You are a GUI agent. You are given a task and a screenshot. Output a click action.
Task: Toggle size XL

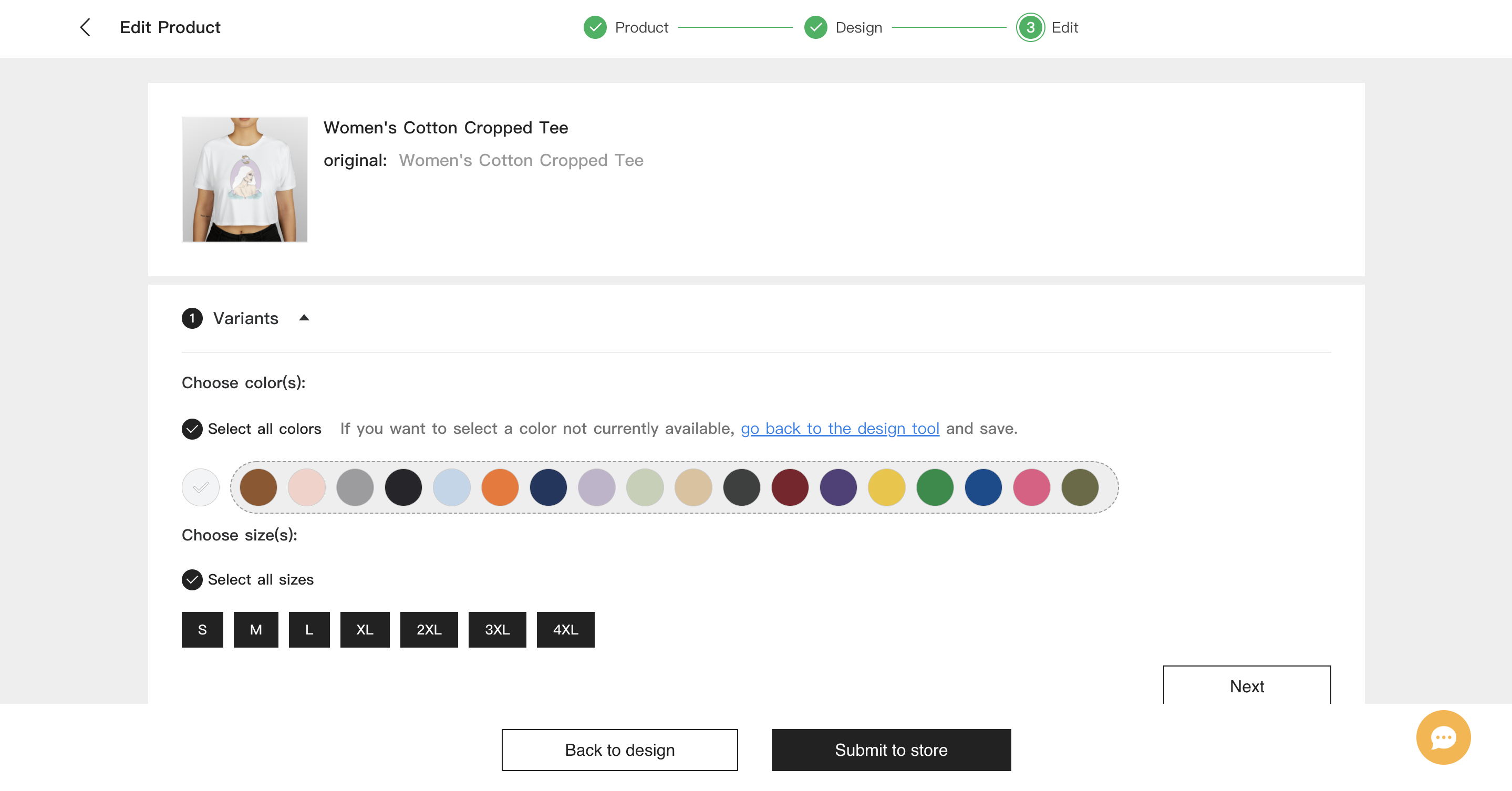coord(365,630)
